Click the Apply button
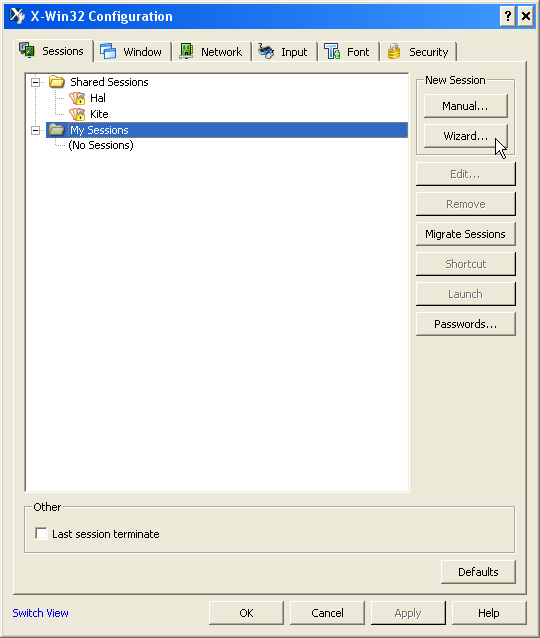 408,613
